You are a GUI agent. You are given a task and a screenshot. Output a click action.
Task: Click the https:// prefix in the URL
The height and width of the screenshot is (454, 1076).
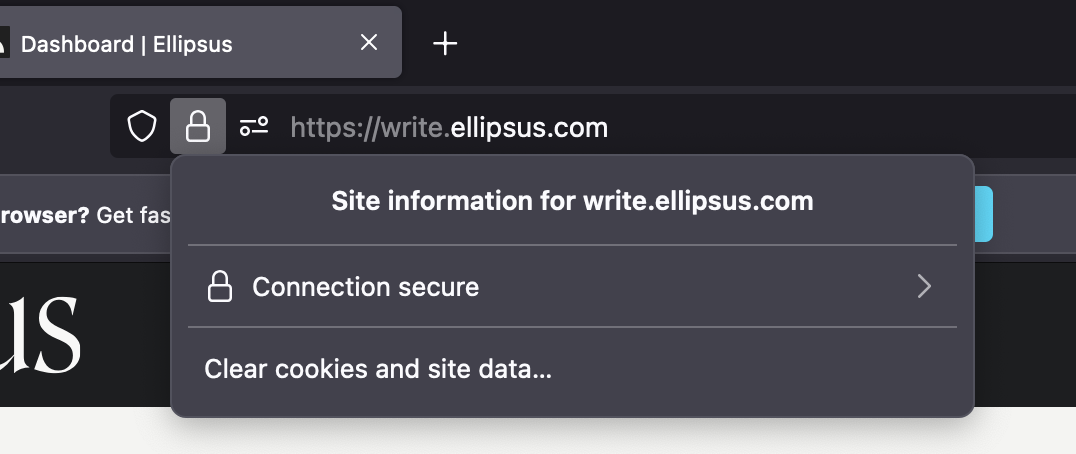334,127
